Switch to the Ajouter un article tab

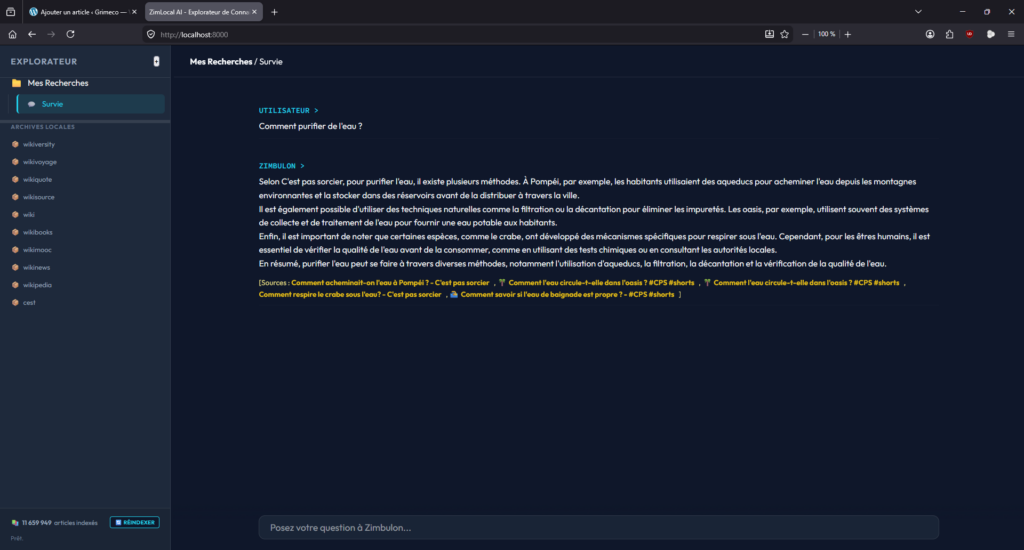click(82, 12)
